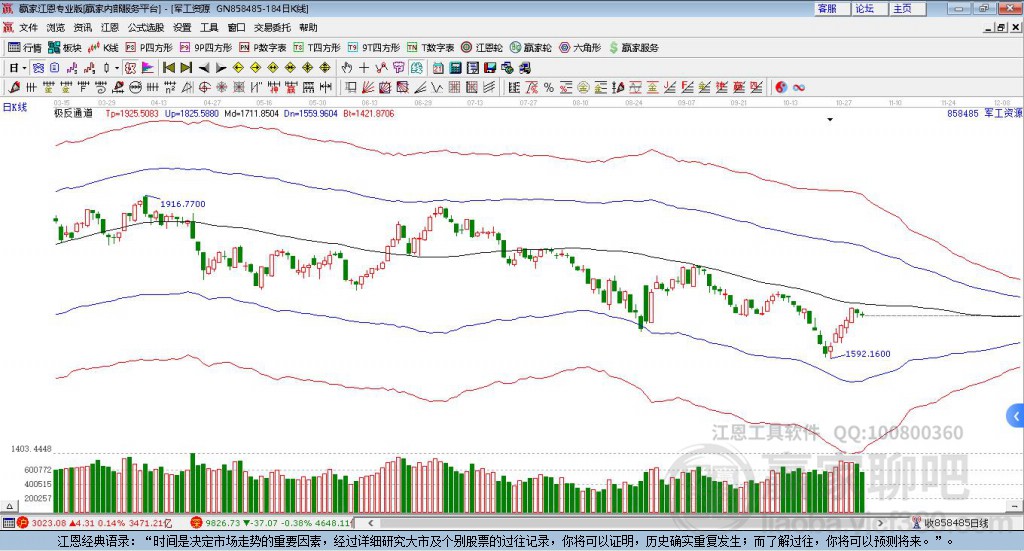Image resolution: width=1024 pixels, height=551 pixels.
Task: Go to the 论坛 forum link
Action: (x=865, y=8)
